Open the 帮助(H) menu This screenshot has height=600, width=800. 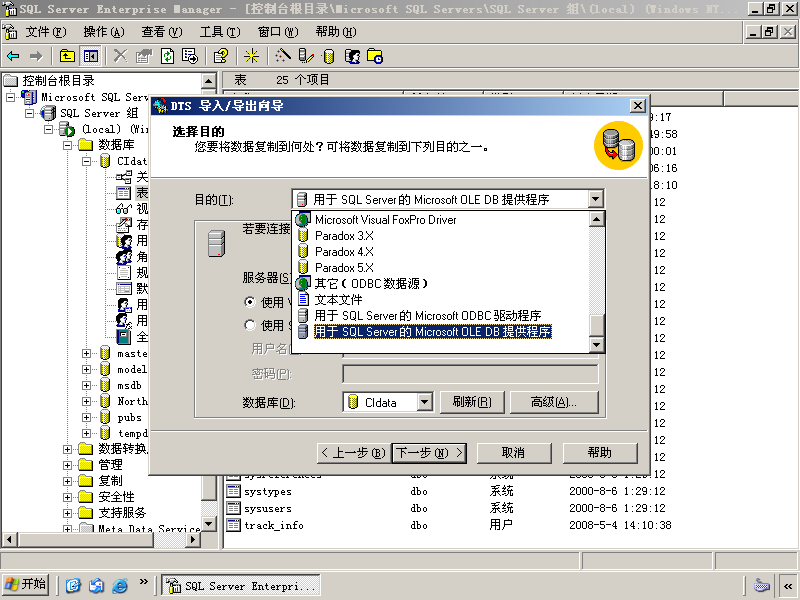(336, 32)
